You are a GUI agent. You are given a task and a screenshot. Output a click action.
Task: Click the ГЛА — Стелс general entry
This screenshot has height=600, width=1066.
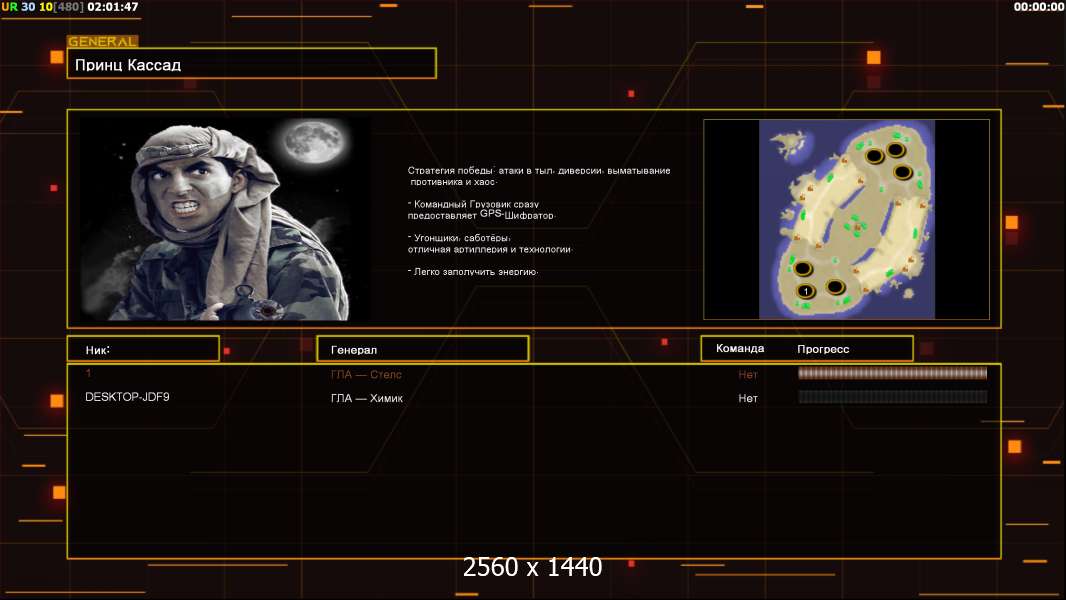coord(366,374)
